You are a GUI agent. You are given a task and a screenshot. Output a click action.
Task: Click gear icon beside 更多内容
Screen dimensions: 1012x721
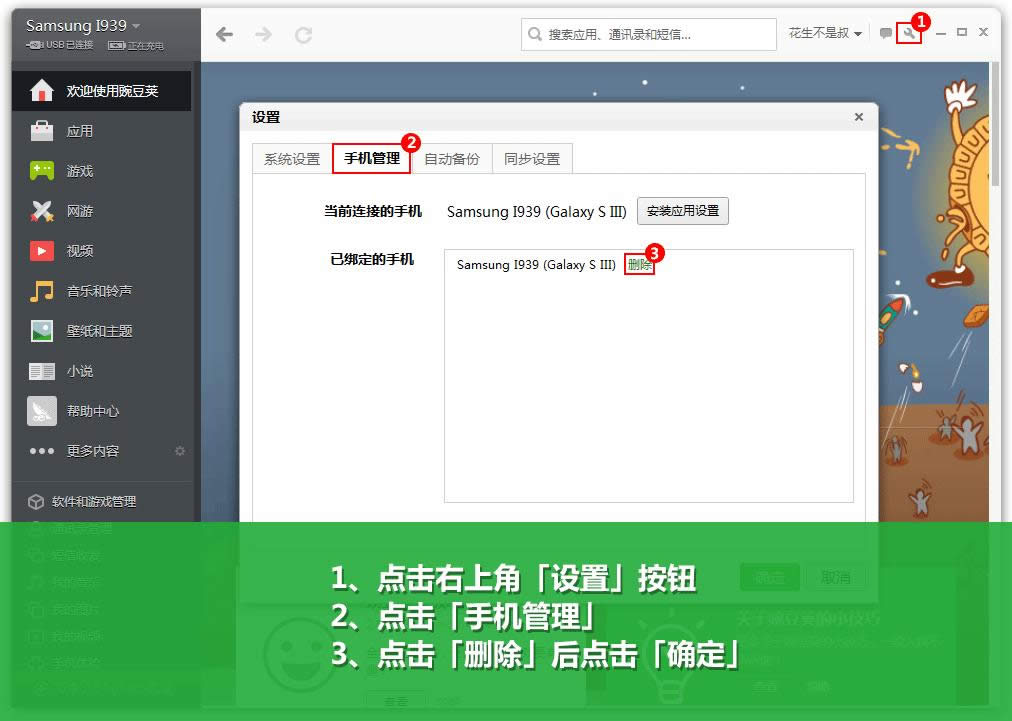point(180,451)
